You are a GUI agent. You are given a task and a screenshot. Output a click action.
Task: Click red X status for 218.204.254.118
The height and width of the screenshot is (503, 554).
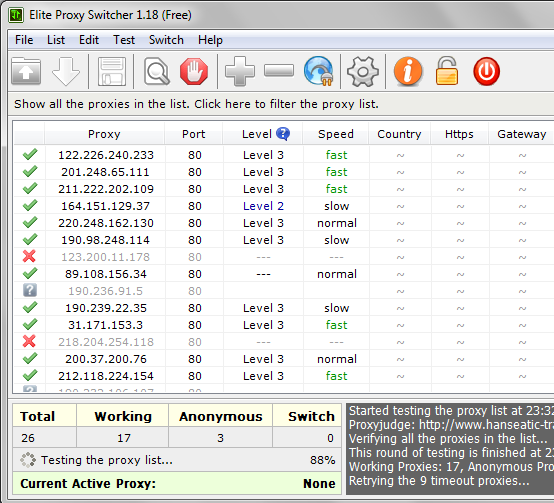tap(29, 341)
